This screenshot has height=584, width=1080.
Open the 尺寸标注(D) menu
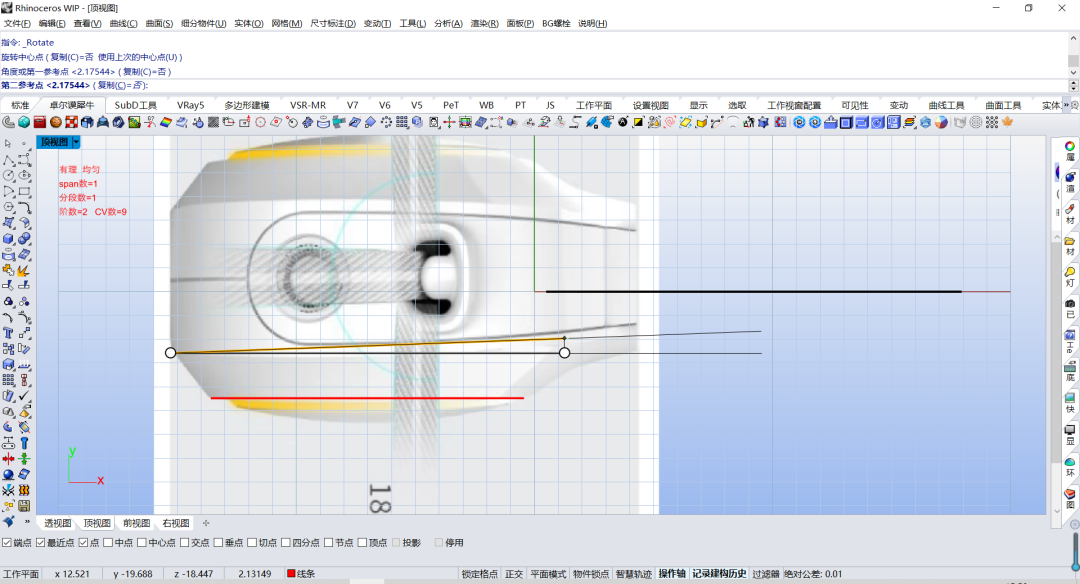(333, 23)
